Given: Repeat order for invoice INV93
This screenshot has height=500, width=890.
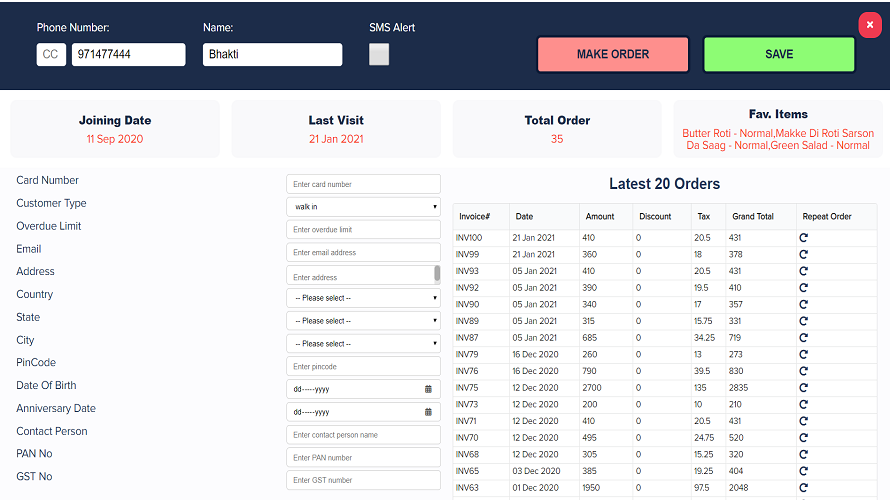Looking at the screenshot, I should (x=803, y=271).
